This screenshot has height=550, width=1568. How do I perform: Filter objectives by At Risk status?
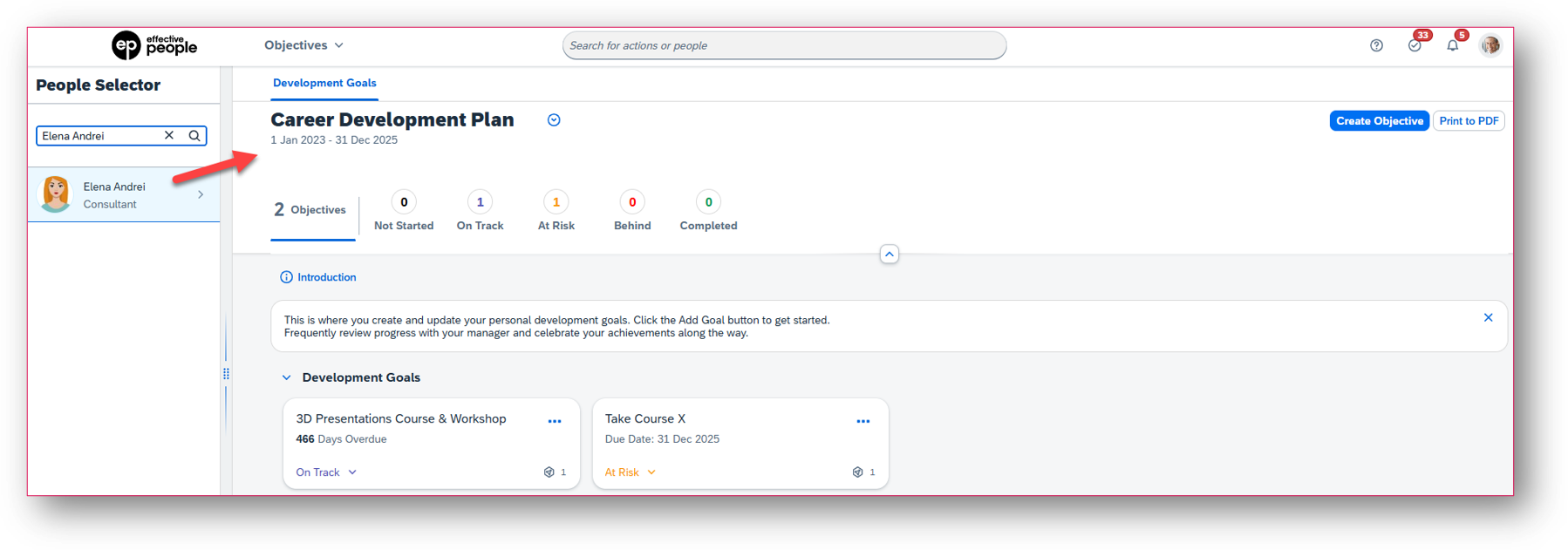556,212
